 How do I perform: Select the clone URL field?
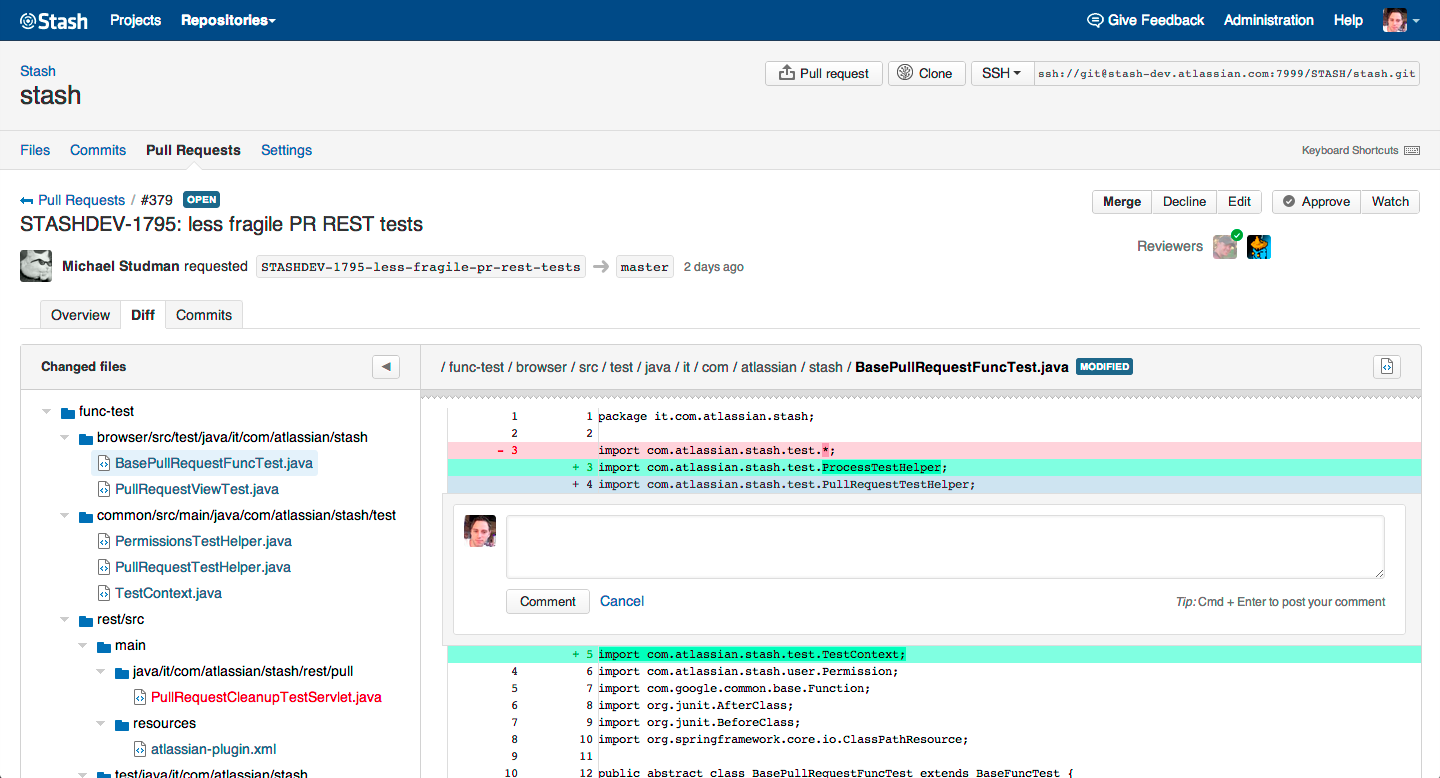pyautogui.click(x=1226, y=73)
